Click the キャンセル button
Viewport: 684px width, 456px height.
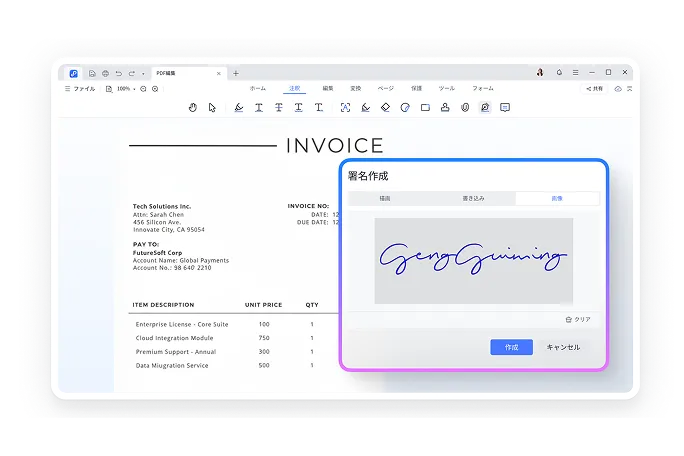563,347
